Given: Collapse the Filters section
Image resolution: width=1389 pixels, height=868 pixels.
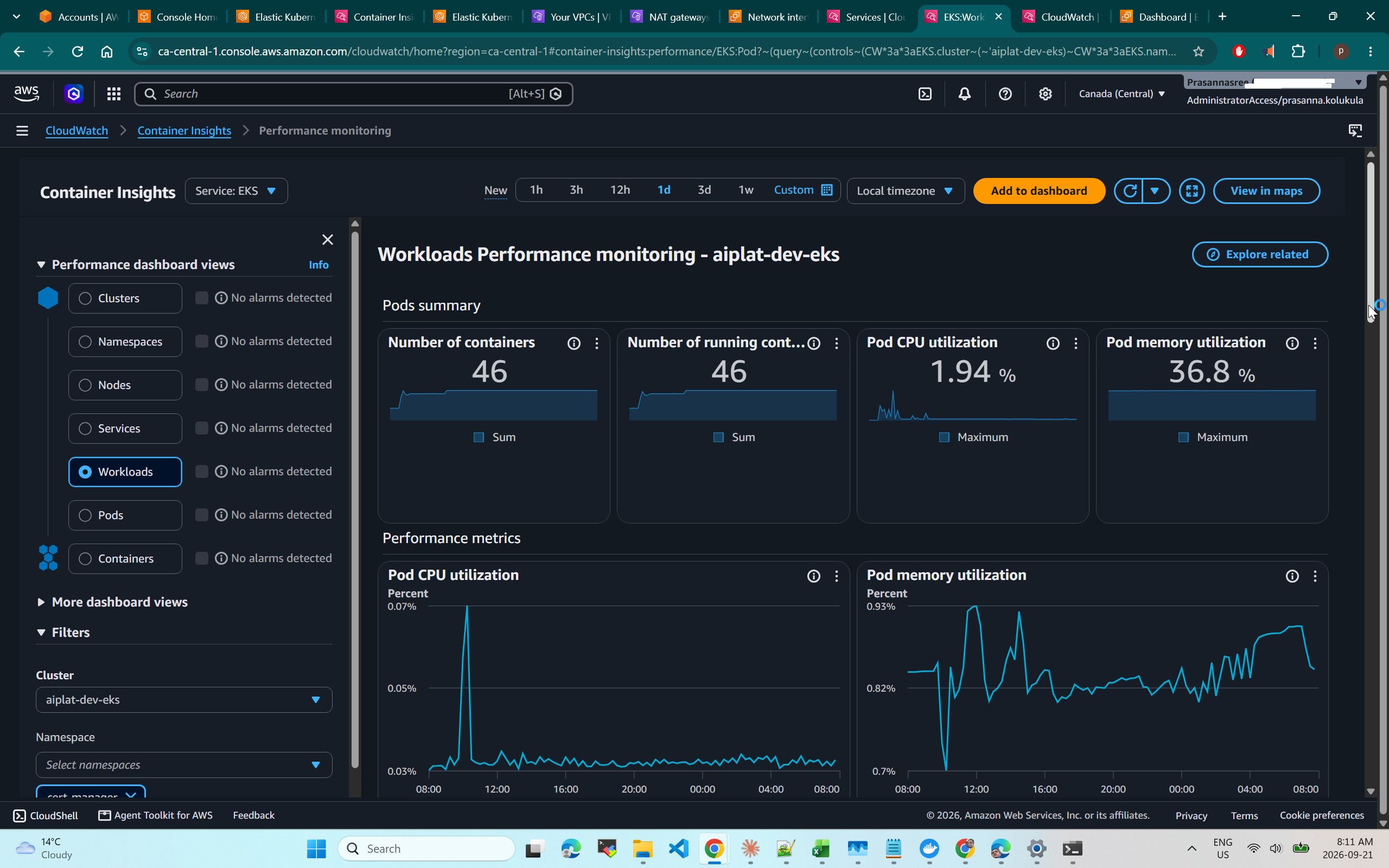Looking at the screenshot, I should point(63,633).
